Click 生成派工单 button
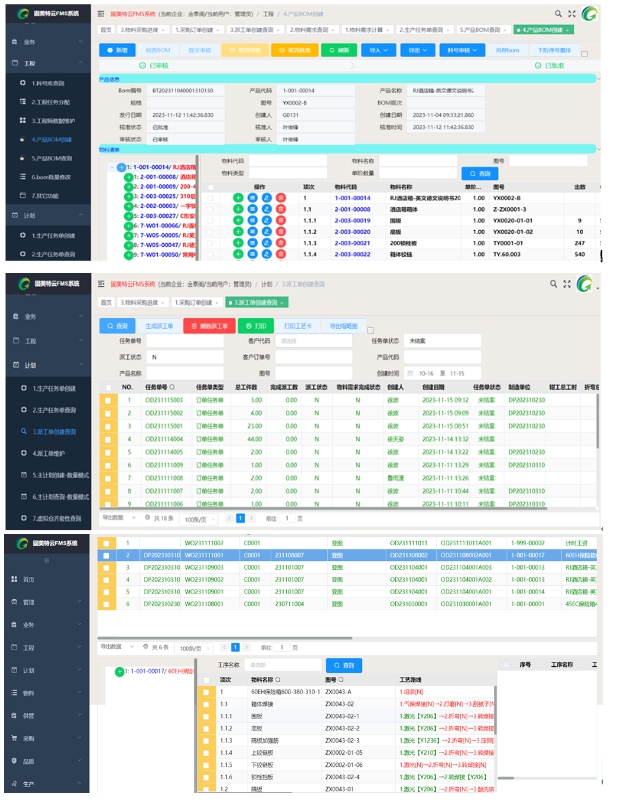Viewport: 623px width, 807px height. click(x=160, y=326)
